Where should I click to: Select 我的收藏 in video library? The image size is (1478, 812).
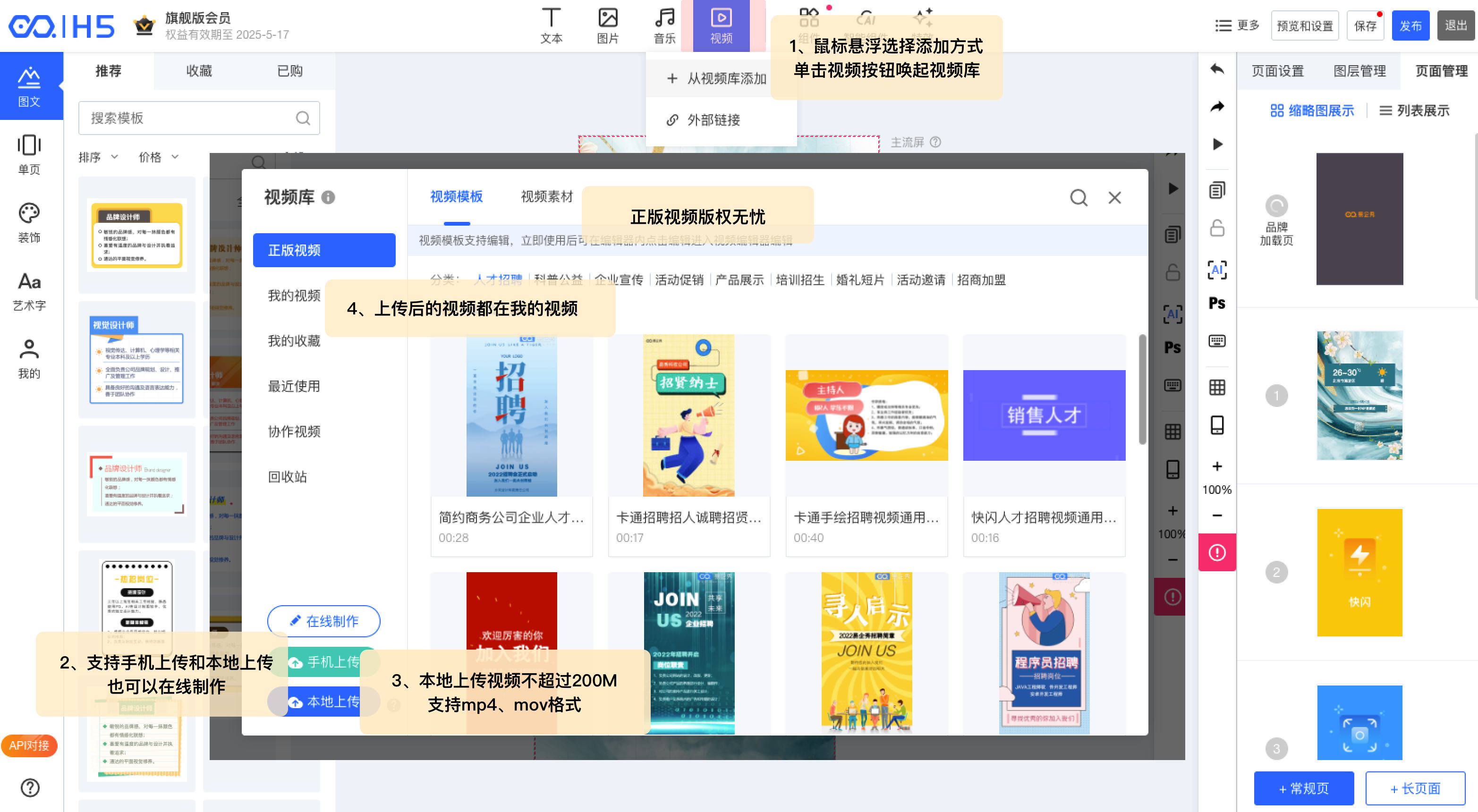pyautogui.click(x=294, y=341)
